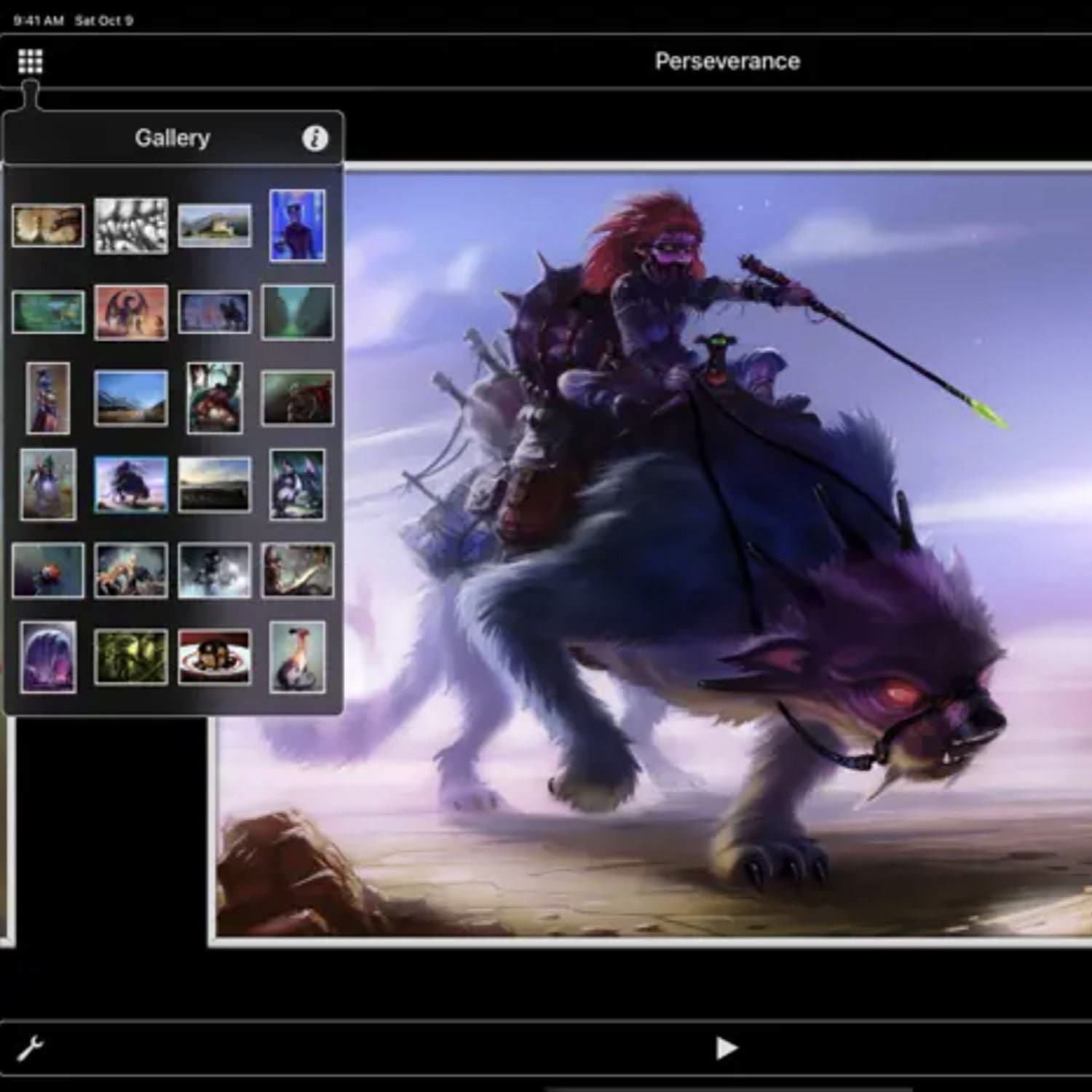Click the Sat Oct 9 status date
This screenshot has height=1092, width=1092.
(x=103, y=20)
